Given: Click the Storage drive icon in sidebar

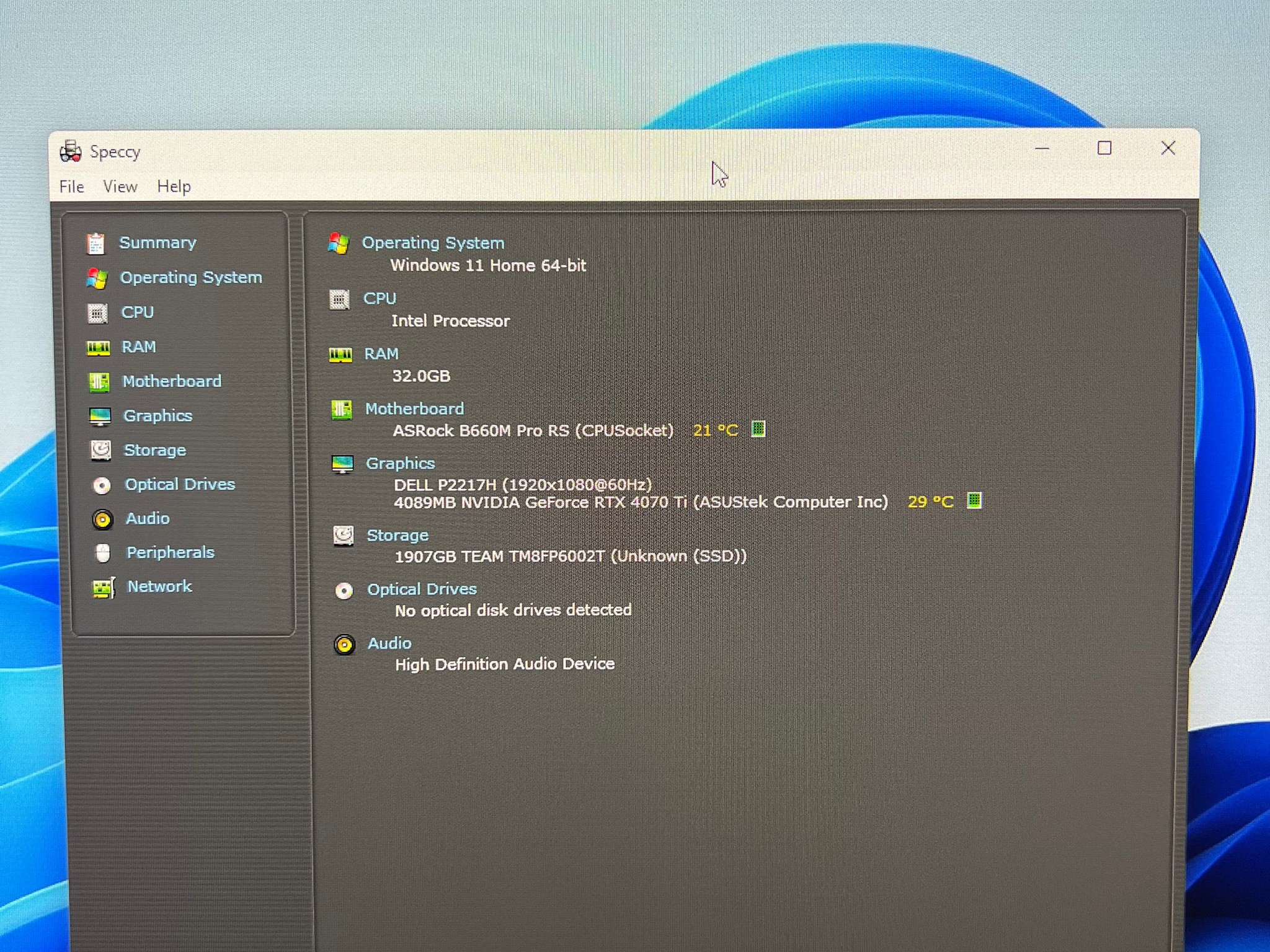Looking at the screenshot, I should click(x=100, y=451).
